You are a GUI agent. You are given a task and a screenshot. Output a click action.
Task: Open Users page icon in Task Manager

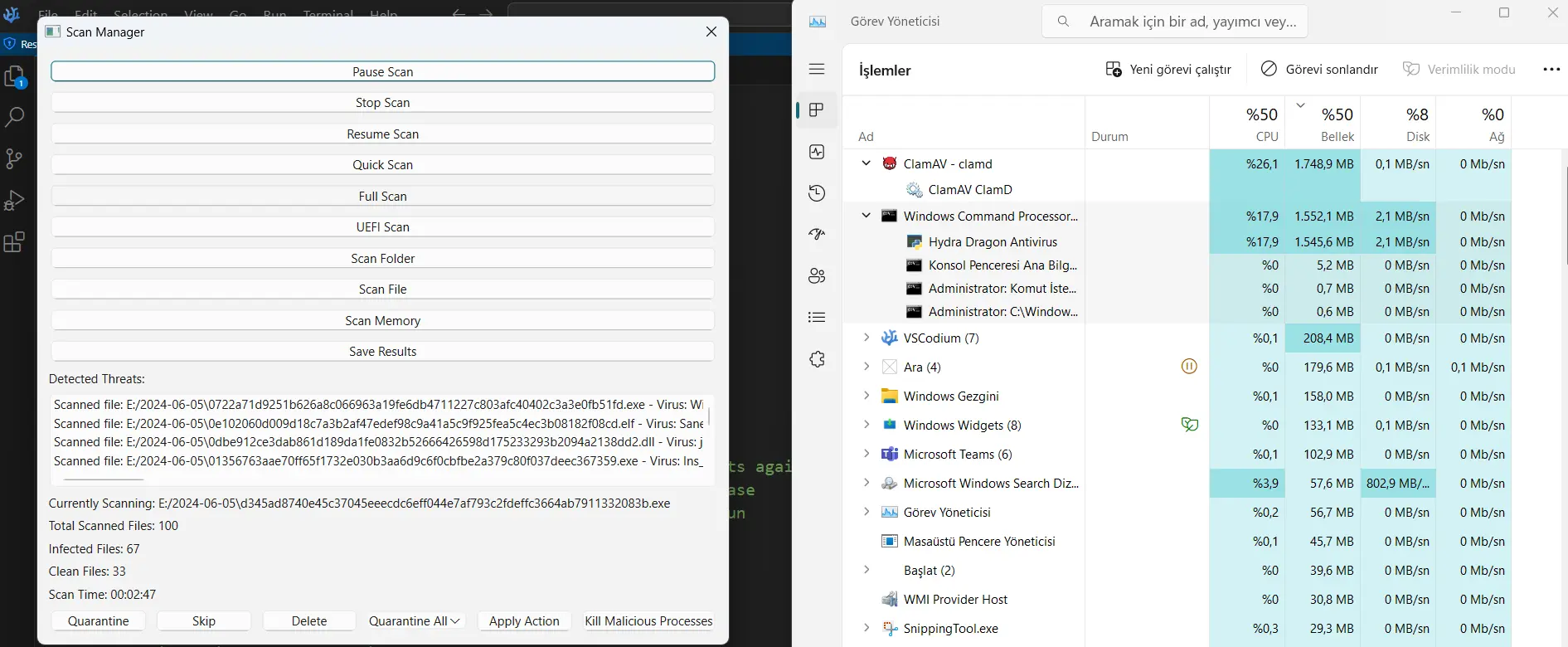click(x=817, y=276)
